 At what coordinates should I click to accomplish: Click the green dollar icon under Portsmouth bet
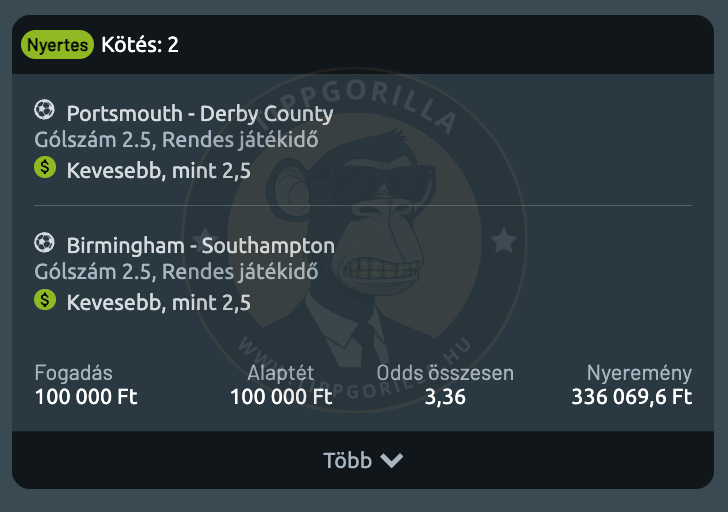point(45,167)
